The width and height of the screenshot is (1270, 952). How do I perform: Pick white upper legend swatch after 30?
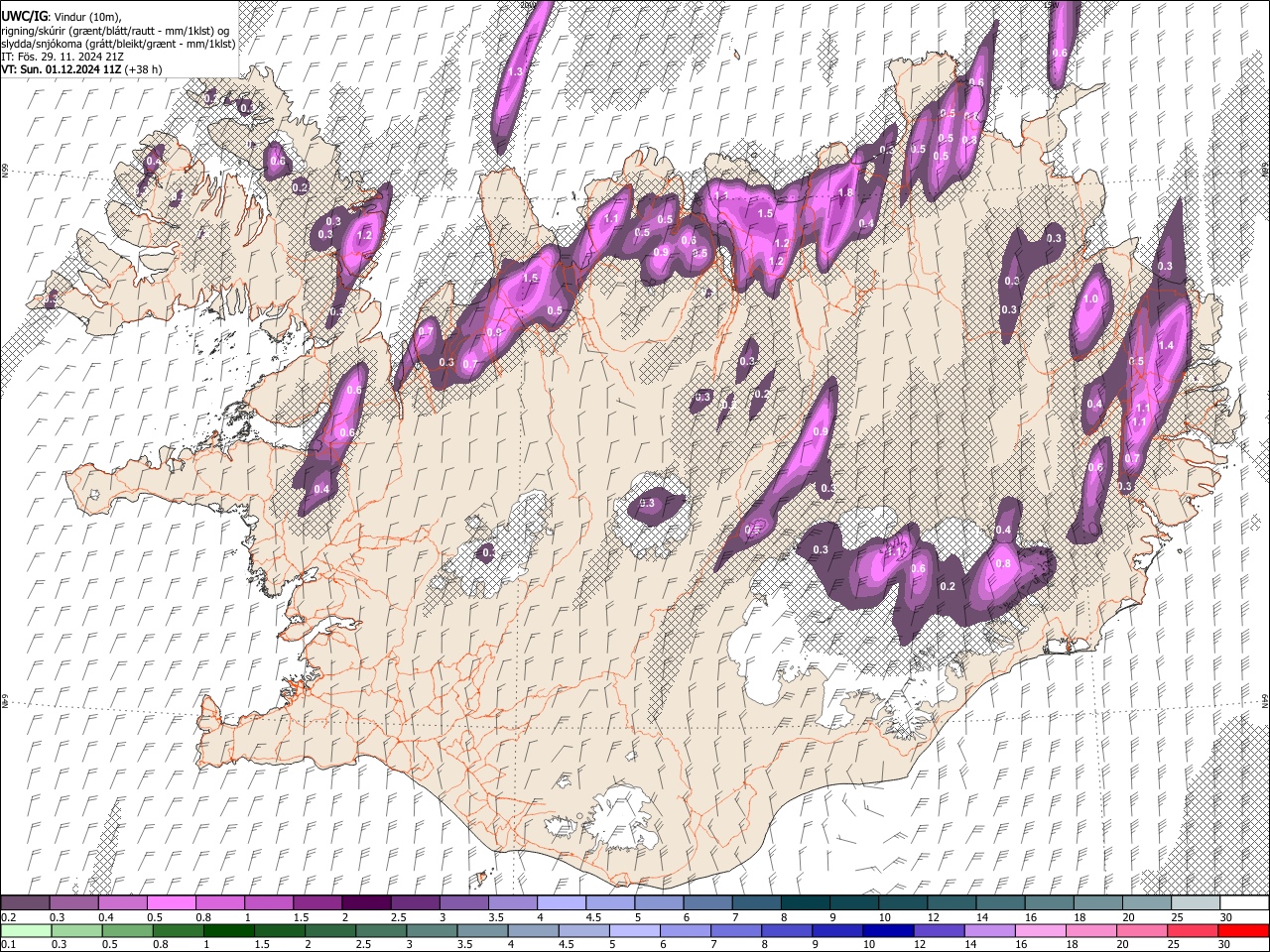coord(1245,902)
